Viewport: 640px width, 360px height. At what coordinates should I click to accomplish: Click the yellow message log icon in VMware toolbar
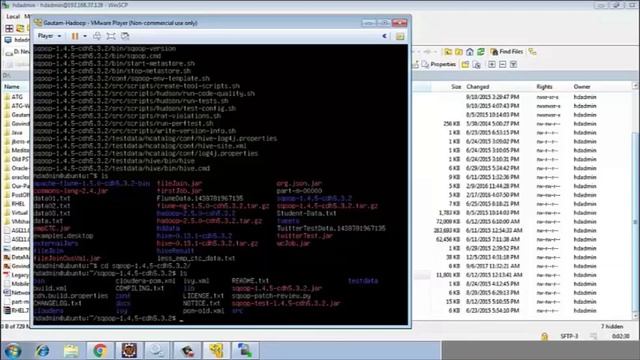pos(400,36)
